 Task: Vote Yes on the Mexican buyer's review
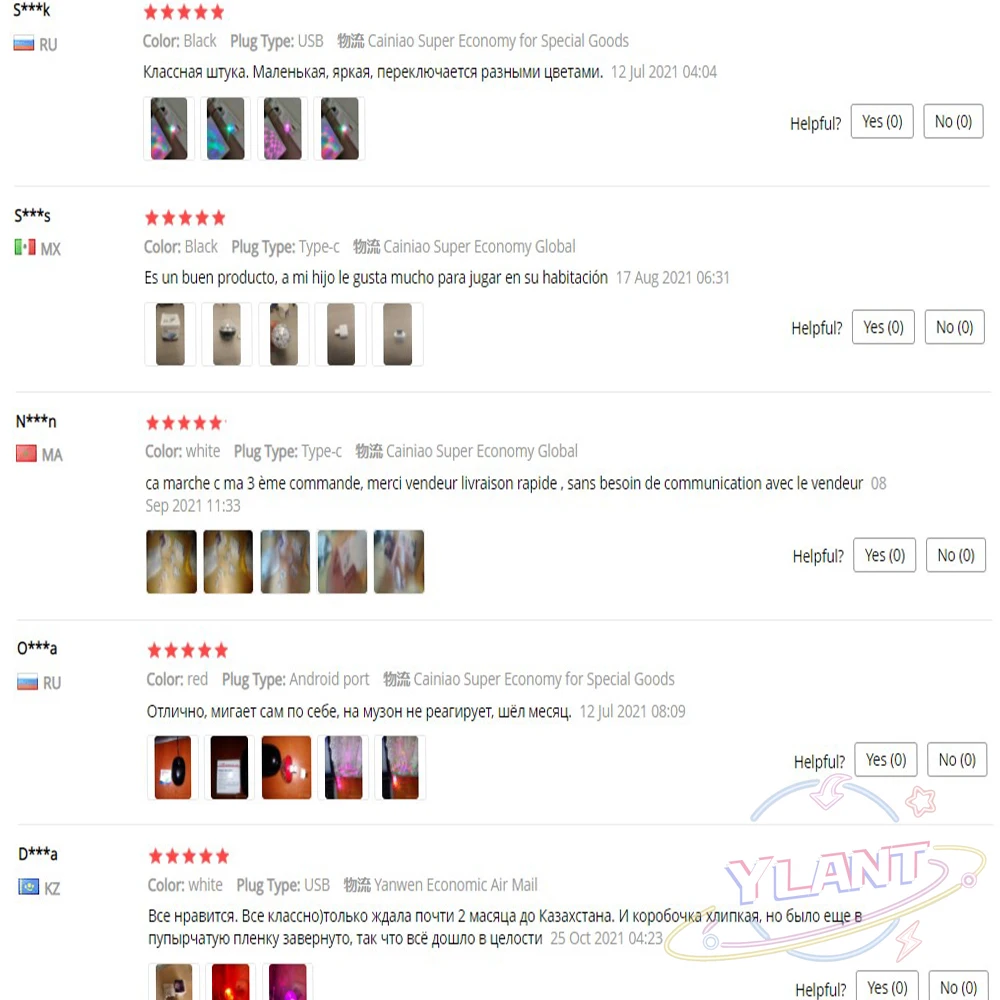coord(883,327)
